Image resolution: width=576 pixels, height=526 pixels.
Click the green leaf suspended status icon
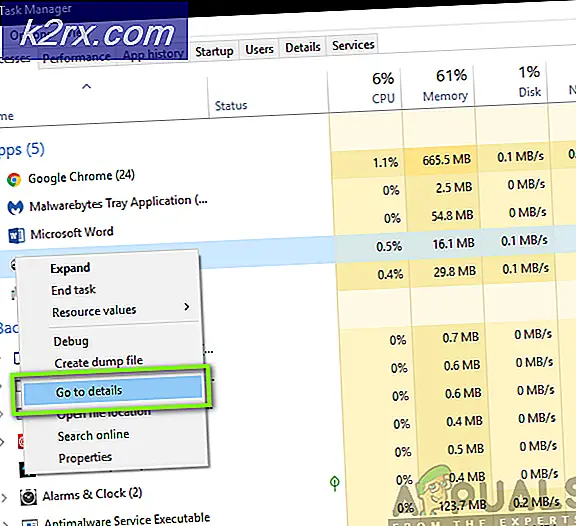[x=335, y=483]
